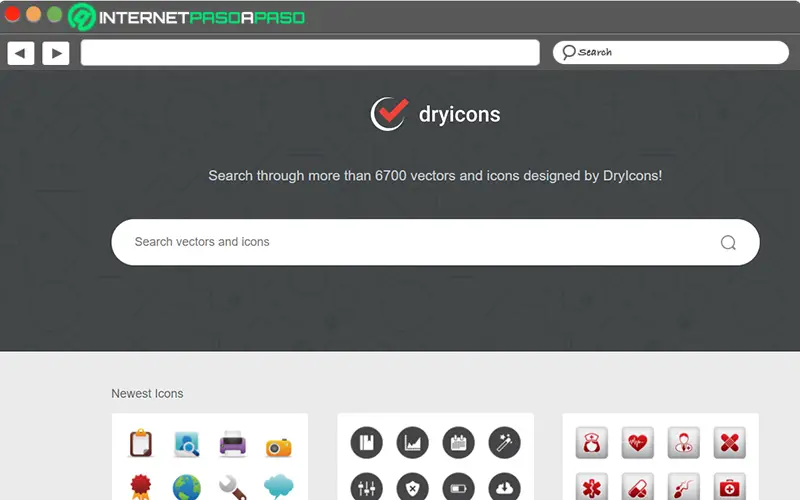Click the red nurse medical icon
The height and width of the screenshot is (500, 800).
(x=592, y=442)
